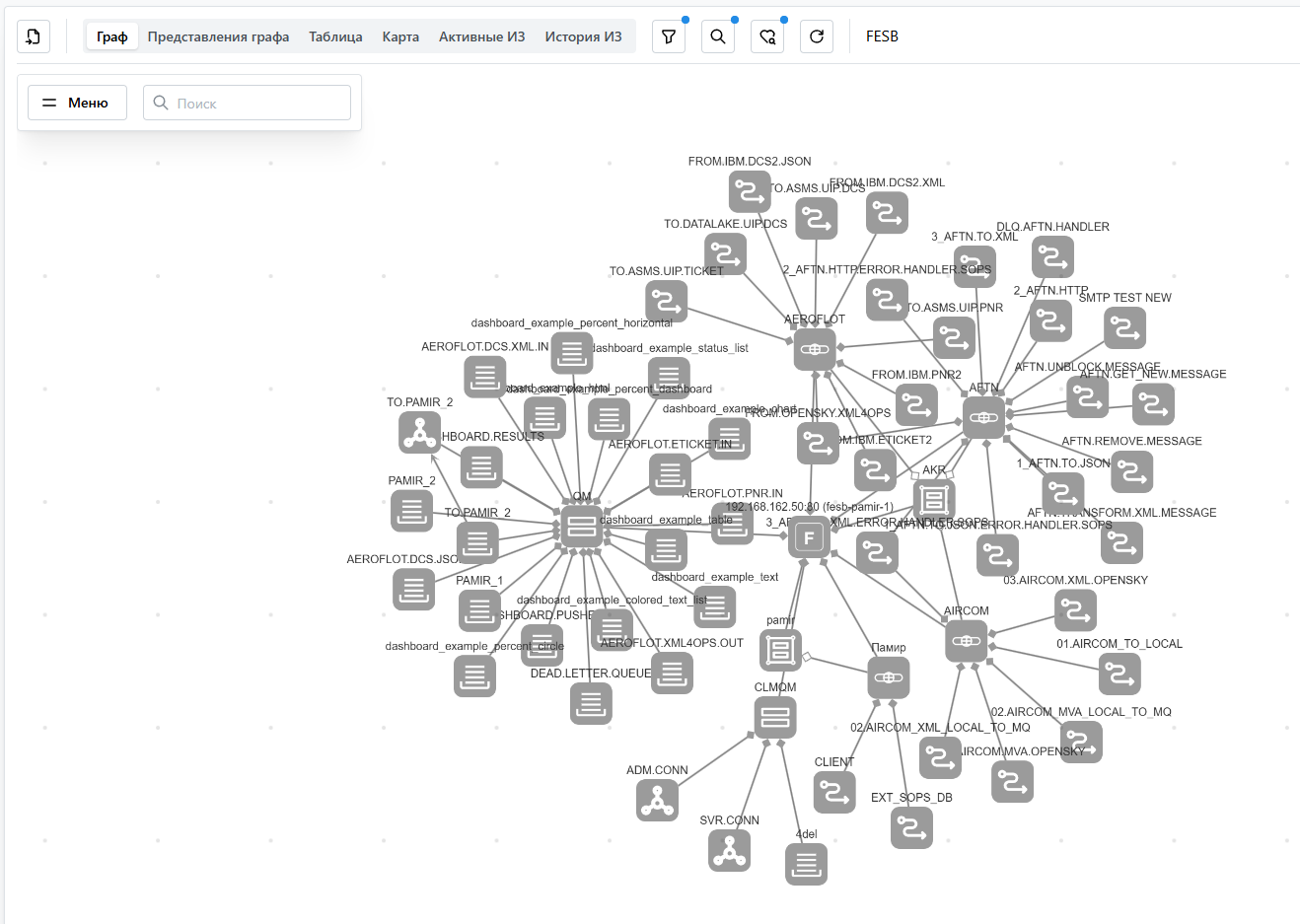Select the AEROFLOT node icon
The image size is (1300, 924).
pos(815,349)
